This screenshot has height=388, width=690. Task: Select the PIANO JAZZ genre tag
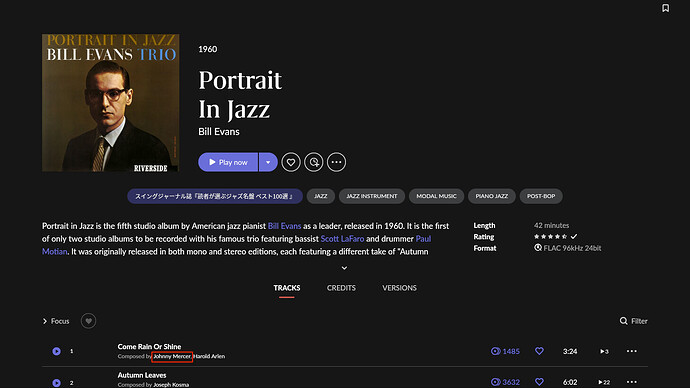coord(492,196)
